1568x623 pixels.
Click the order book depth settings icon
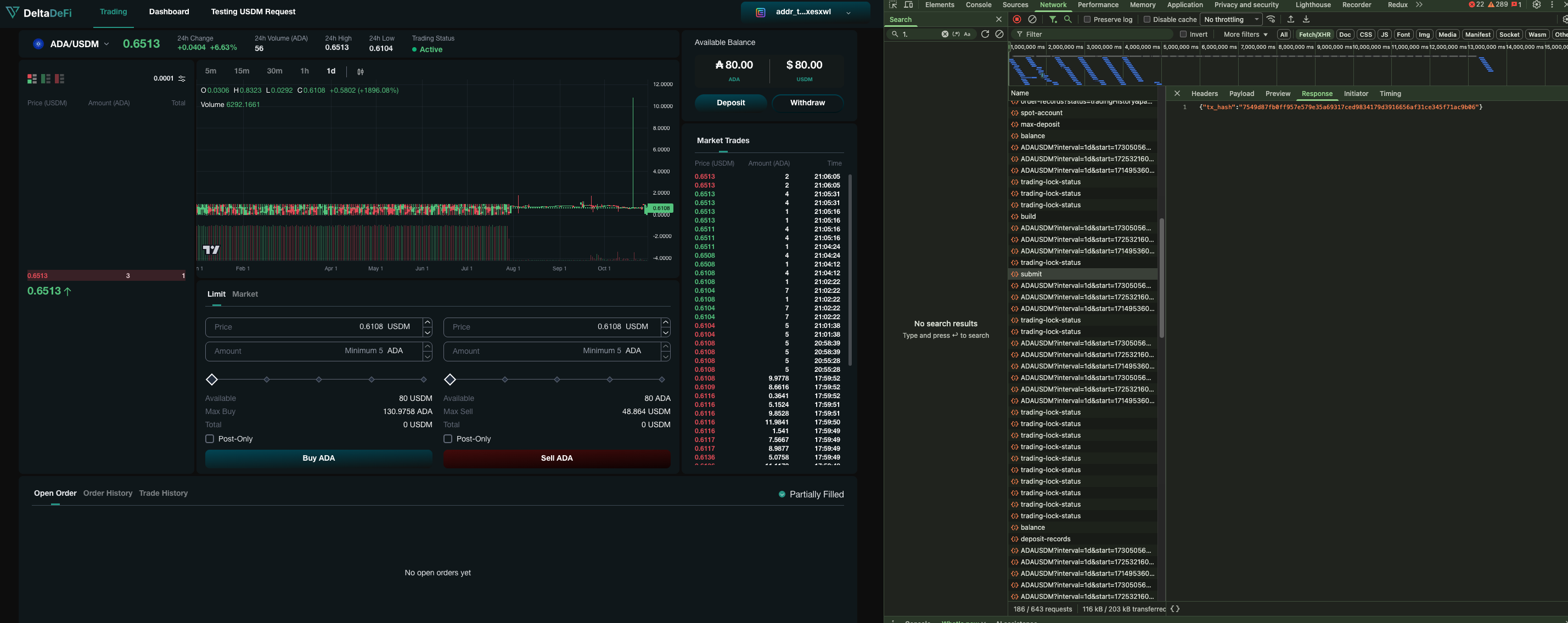(182, 78)
